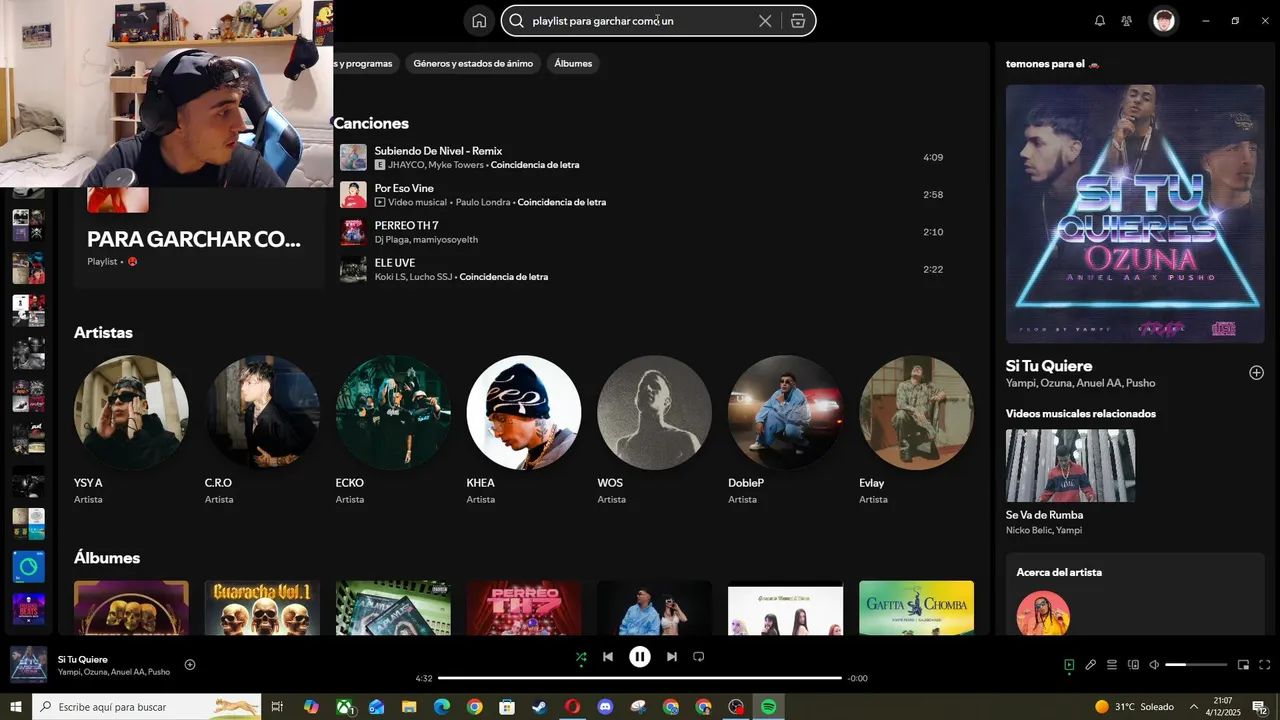Open temones para el playlist title
This screenshot has width=1280, height=720.
pos(1053,63)
